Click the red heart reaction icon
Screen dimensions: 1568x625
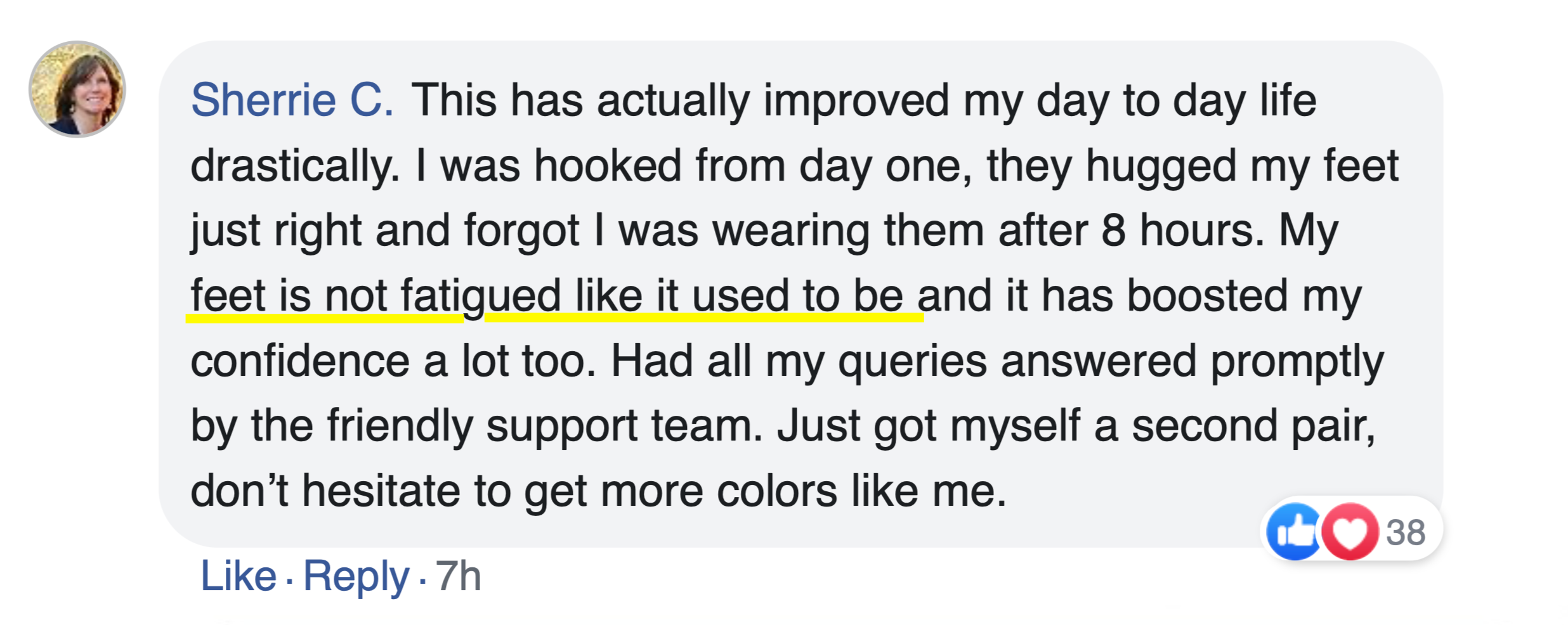(x=1349, y=531)
